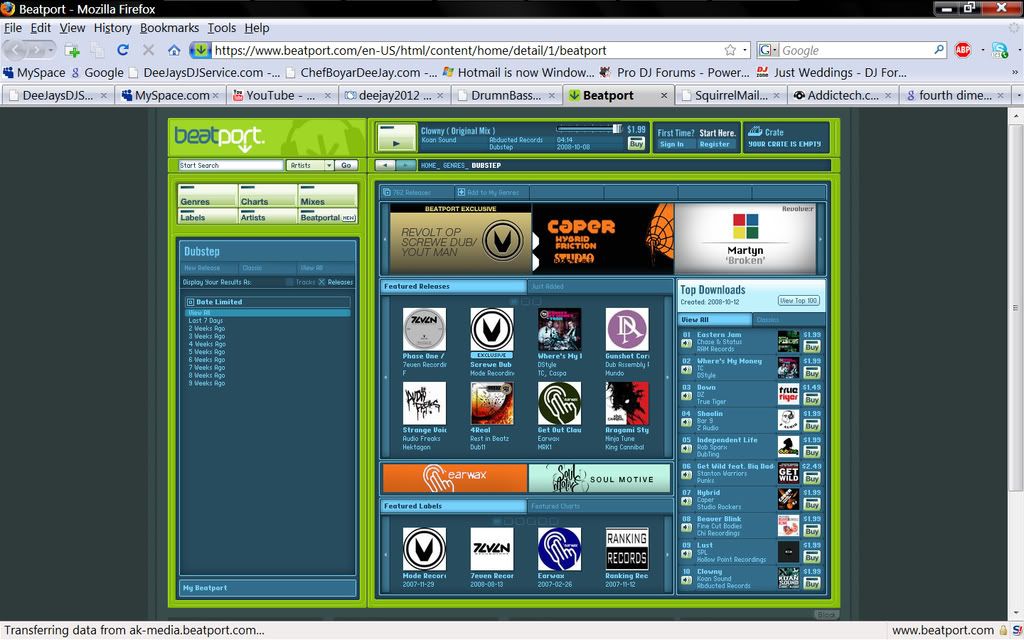Click the Add to My Genres plus icon
1024x640 pixels.
[x=461, y=192]
